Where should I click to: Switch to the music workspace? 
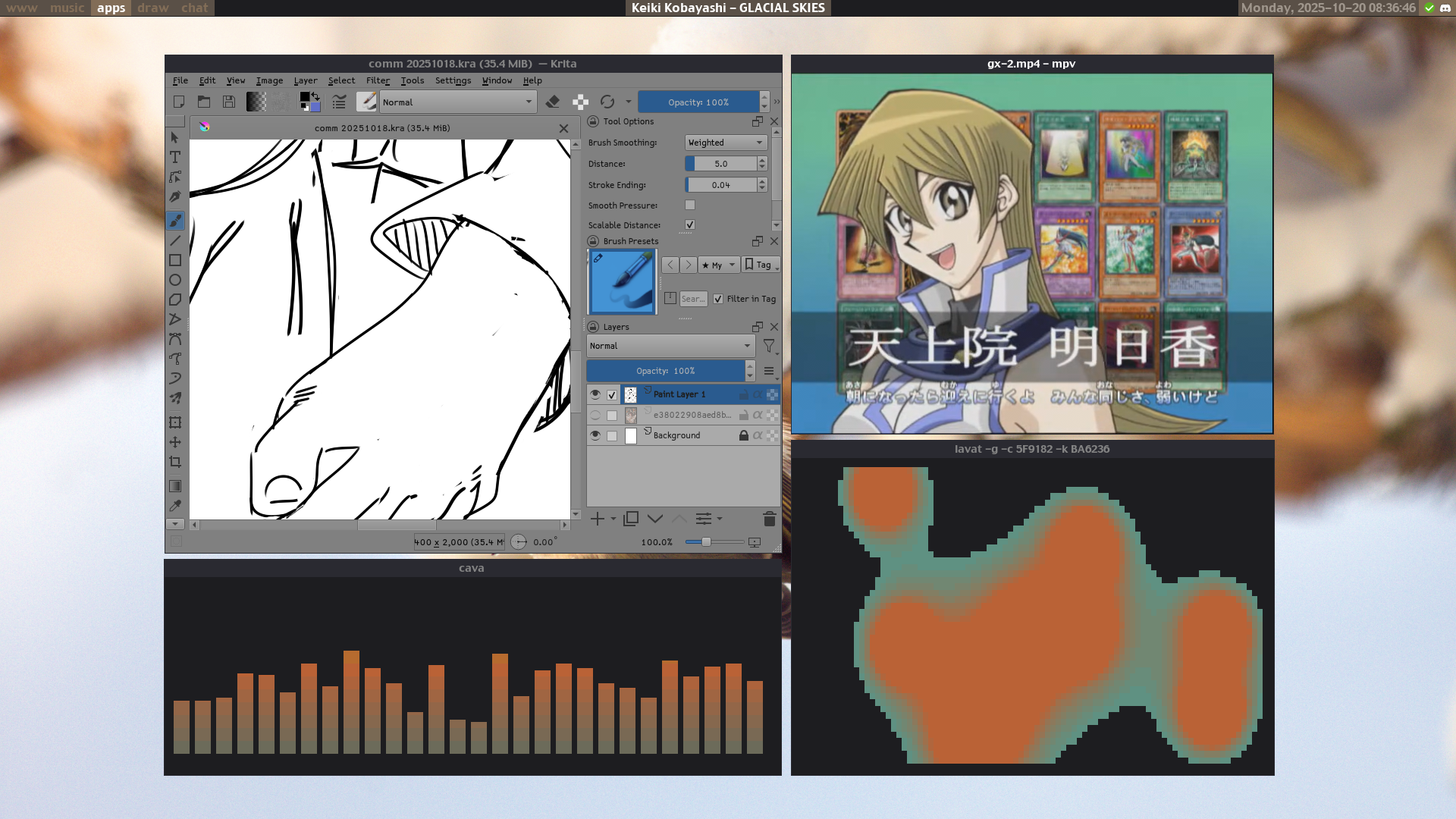coord(67,8)
